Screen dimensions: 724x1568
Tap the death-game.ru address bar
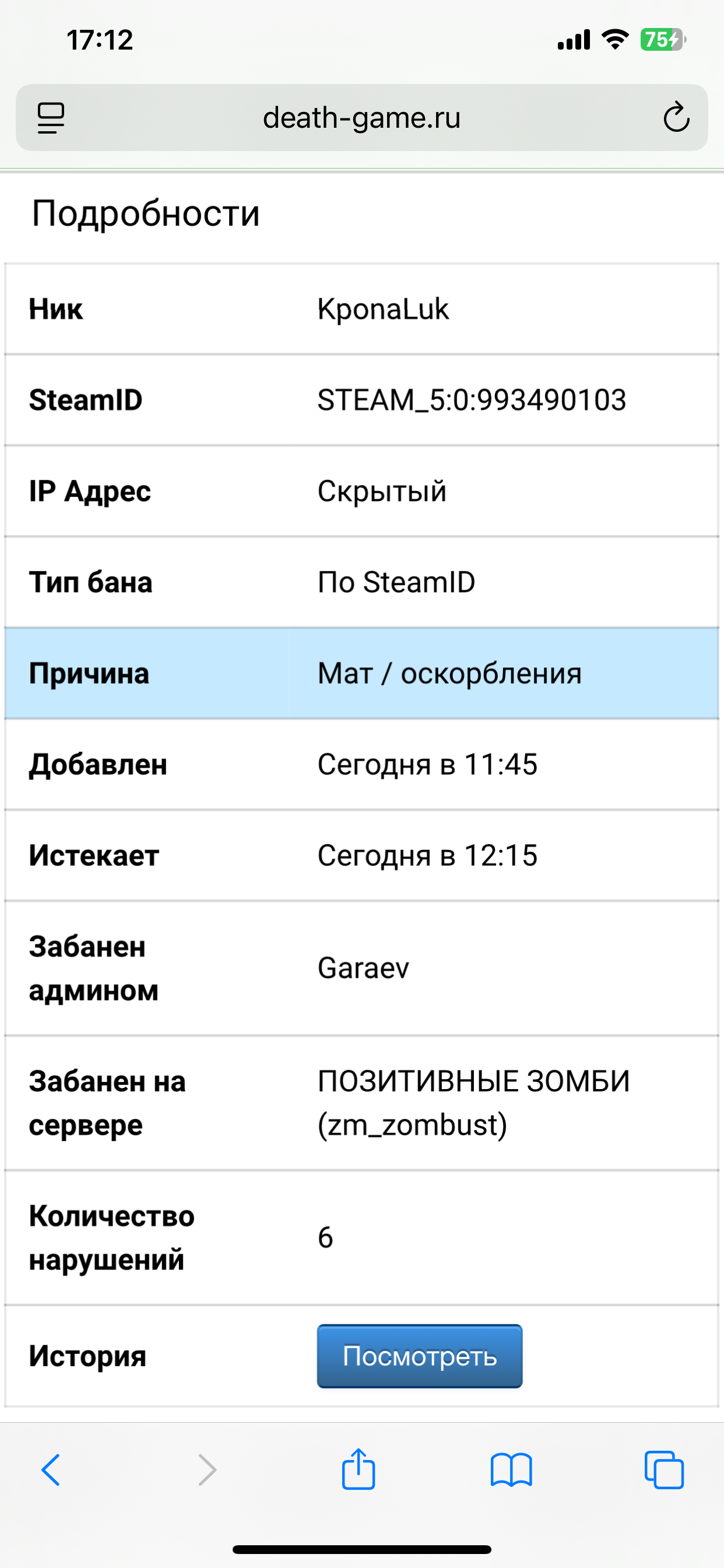click(x=361, y=117)
